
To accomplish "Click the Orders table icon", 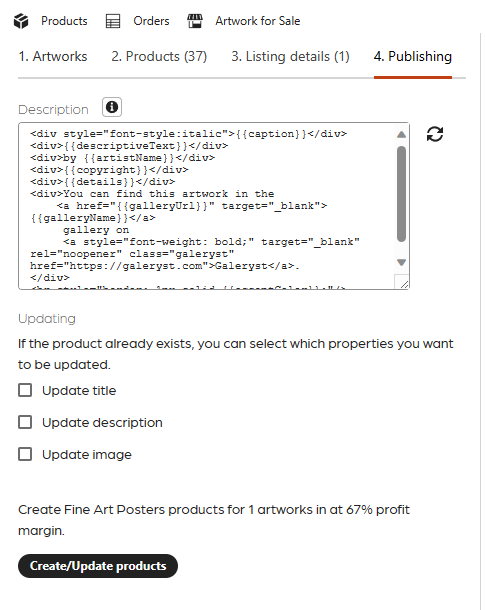I will click(113, 21).
